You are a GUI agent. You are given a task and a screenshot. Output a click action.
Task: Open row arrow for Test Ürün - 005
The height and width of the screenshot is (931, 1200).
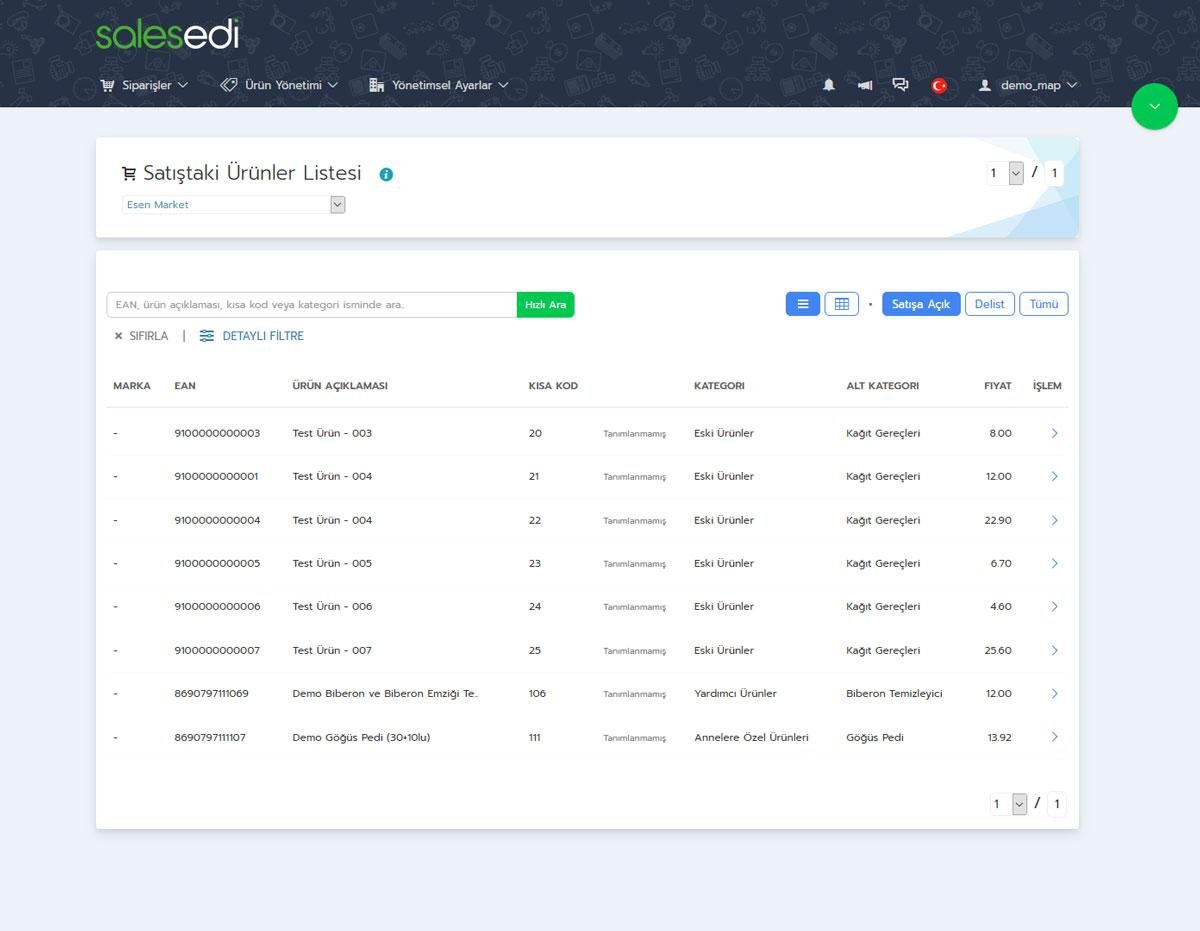pyautogui.click(x=1054, y=563)
